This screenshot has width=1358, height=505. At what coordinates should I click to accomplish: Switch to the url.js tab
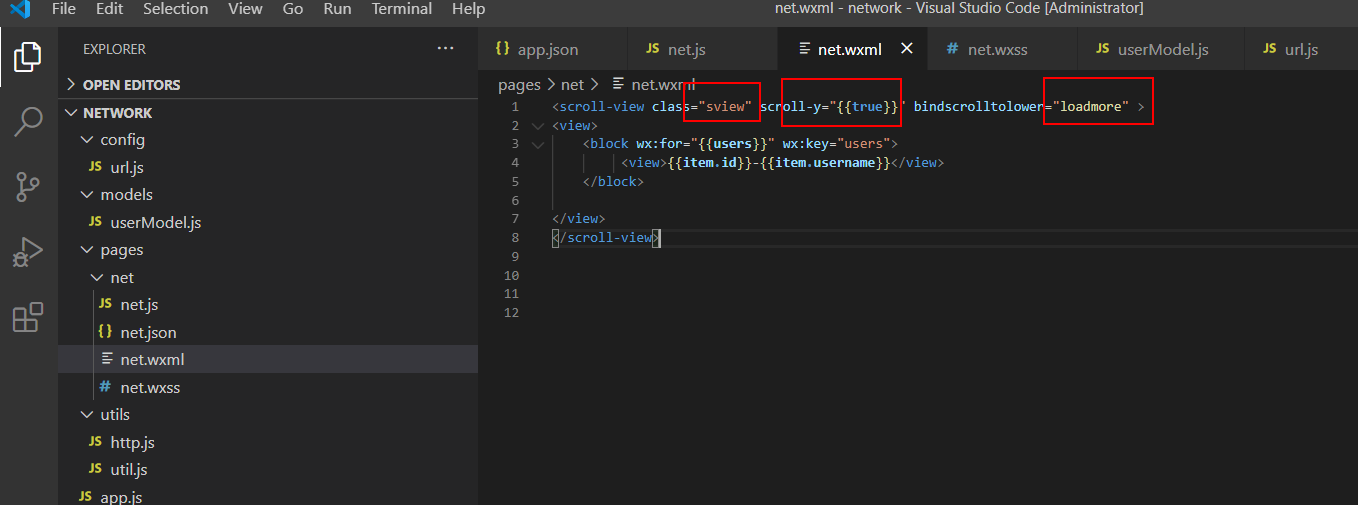coord(1300,49)
